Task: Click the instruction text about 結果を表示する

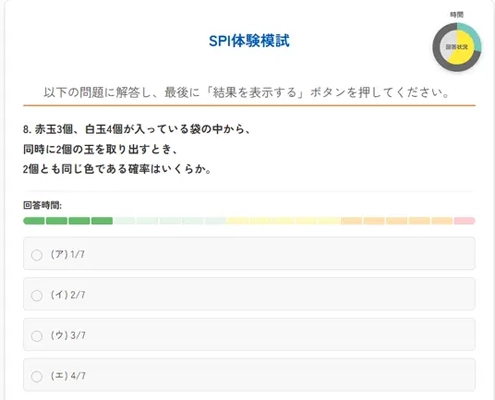Action: 247,92
